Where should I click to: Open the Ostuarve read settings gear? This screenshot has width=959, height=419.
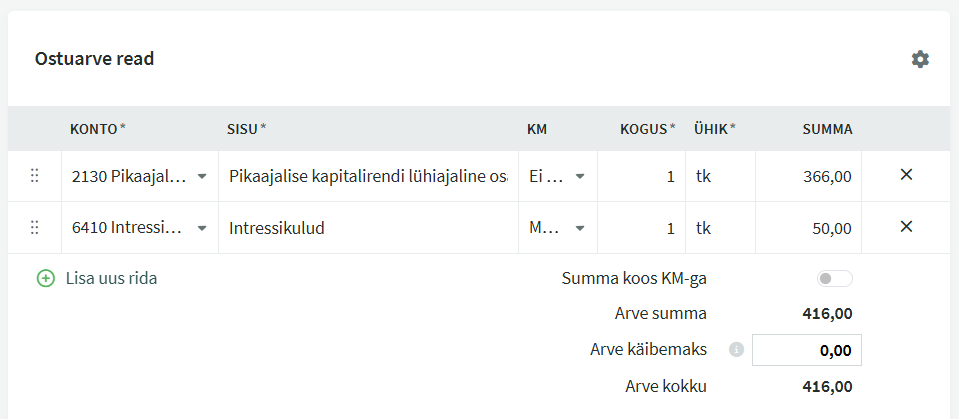tap(920, 59)
